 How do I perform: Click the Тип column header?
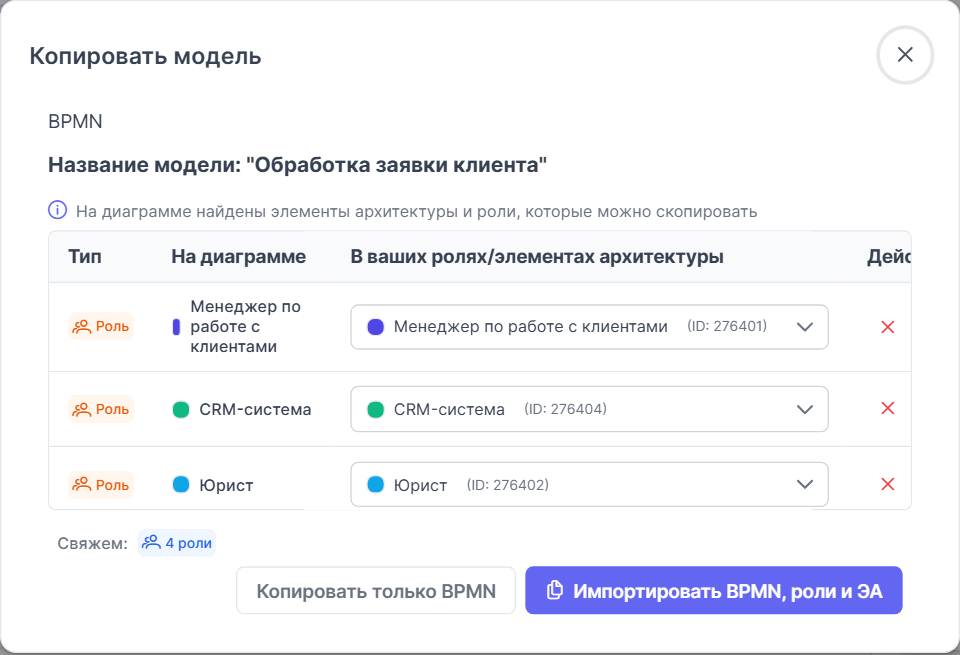(x=85, y=256)
